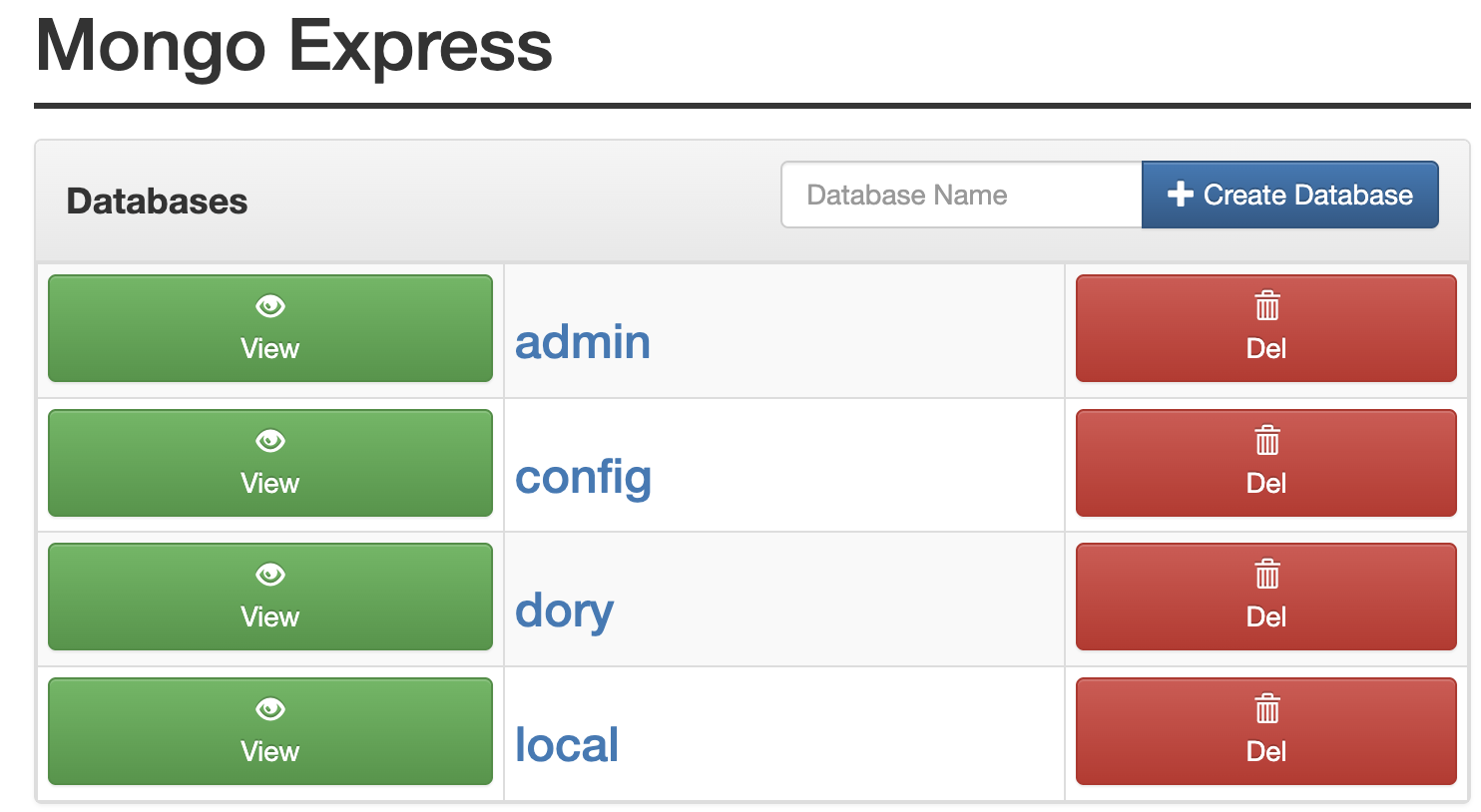This screenshot has width=1481, height=812.
Task: Delete the admin database
Action: point(1265,329)
